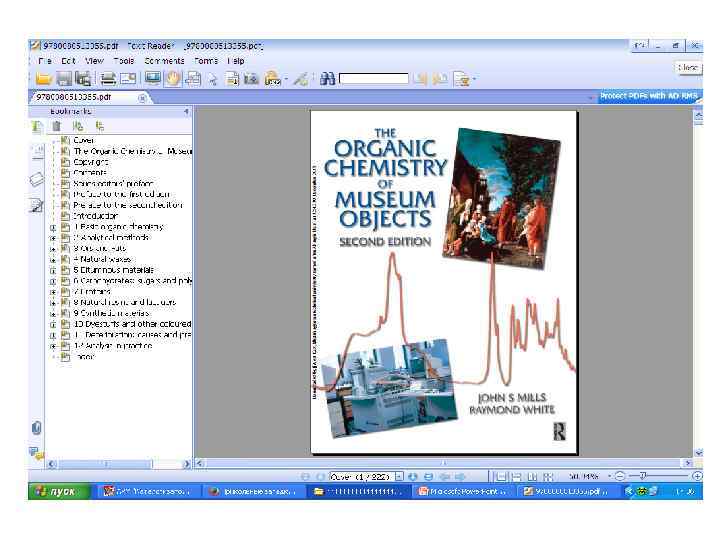Click the Save As icon beside floppy
Image resolution: width=720 pixels, height=540 pixels.
(83, 79)
